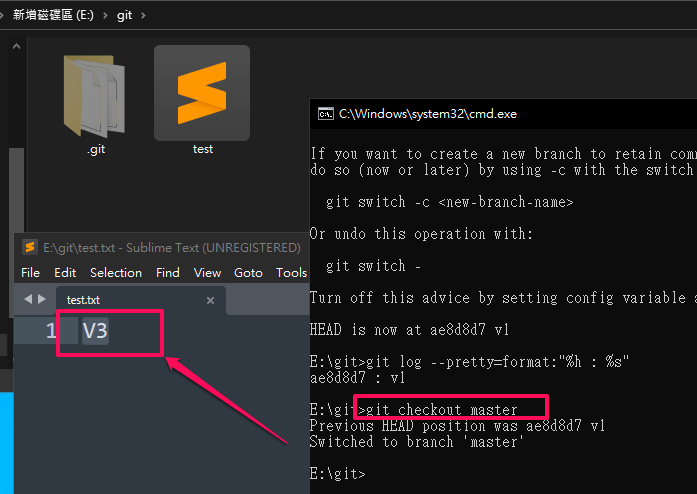Click the 'If you want to create a new branch' line
The image size is (697, 494).
(503, 154)
